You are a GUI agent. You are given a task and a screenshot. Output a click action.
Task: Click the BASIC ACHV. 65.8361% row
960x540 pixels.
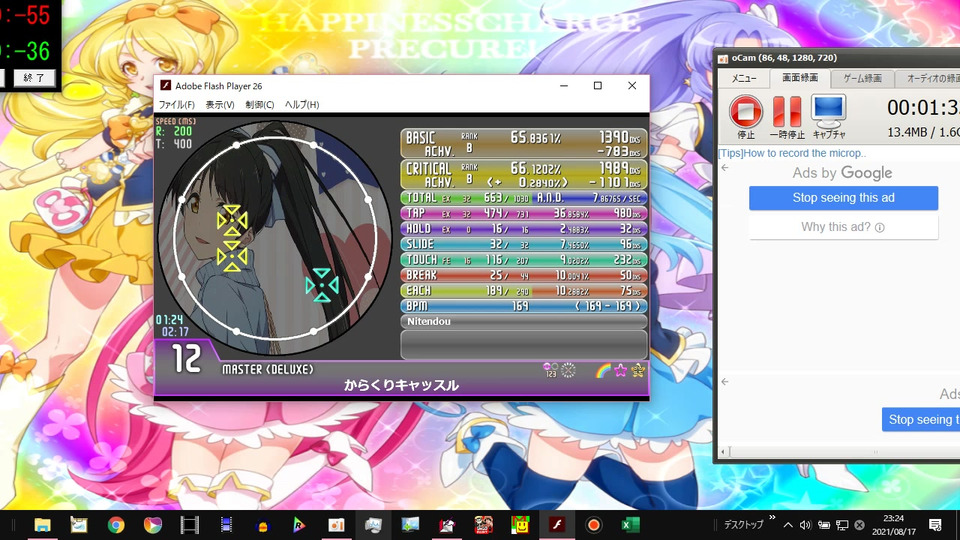coord(524,144)
